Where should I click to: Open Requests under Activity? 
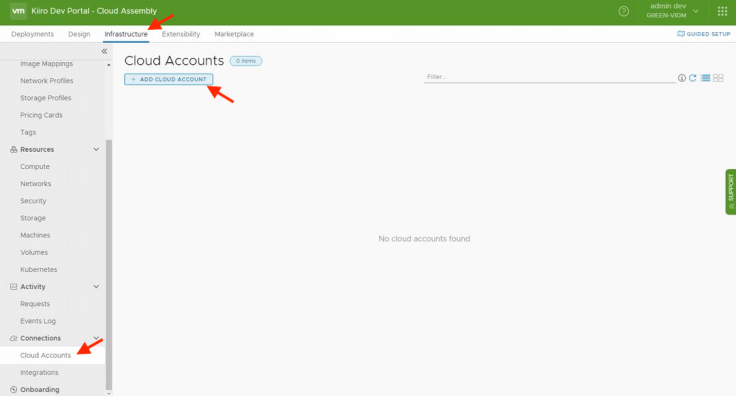point(35,304)
